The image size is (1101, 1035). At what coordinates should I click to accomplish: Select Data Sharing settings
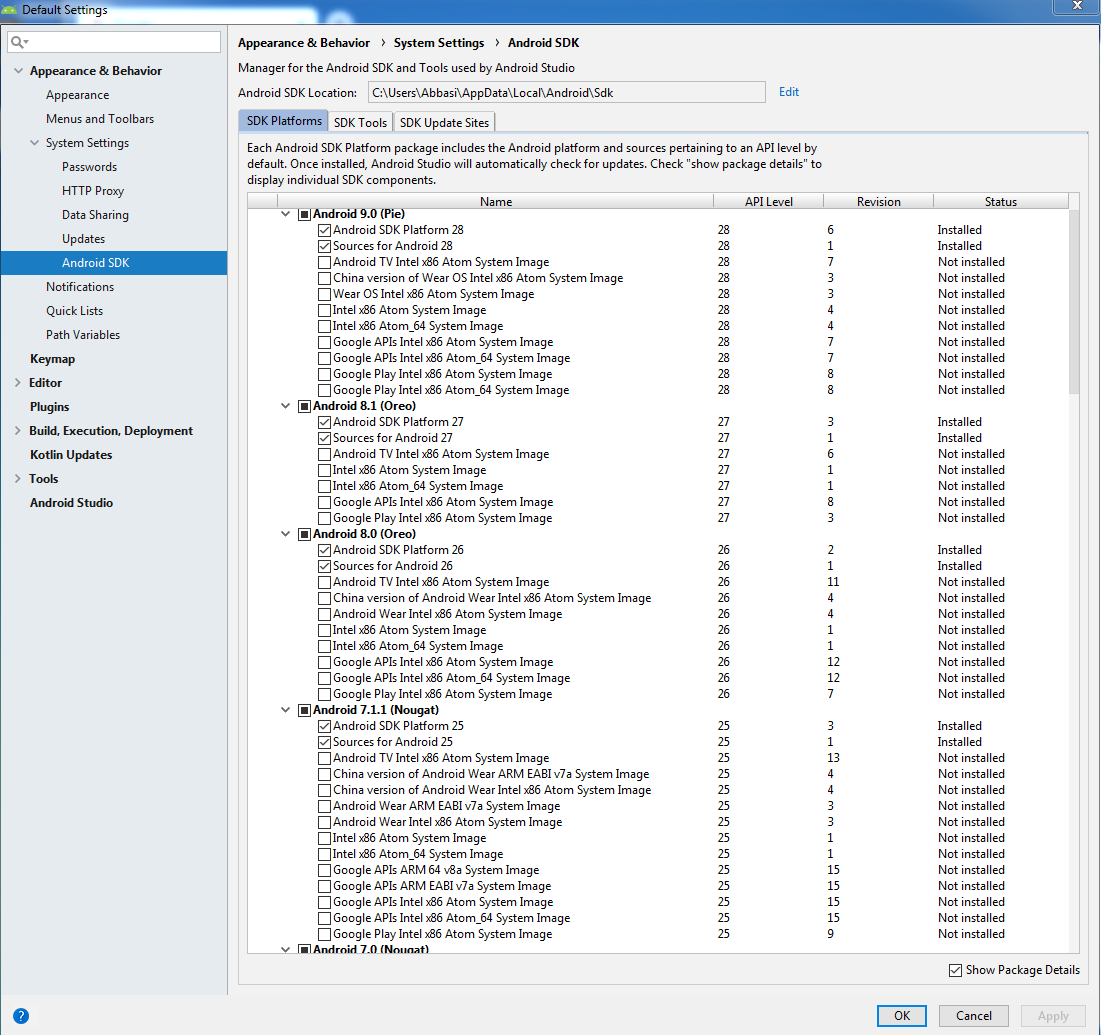(95, 215)
